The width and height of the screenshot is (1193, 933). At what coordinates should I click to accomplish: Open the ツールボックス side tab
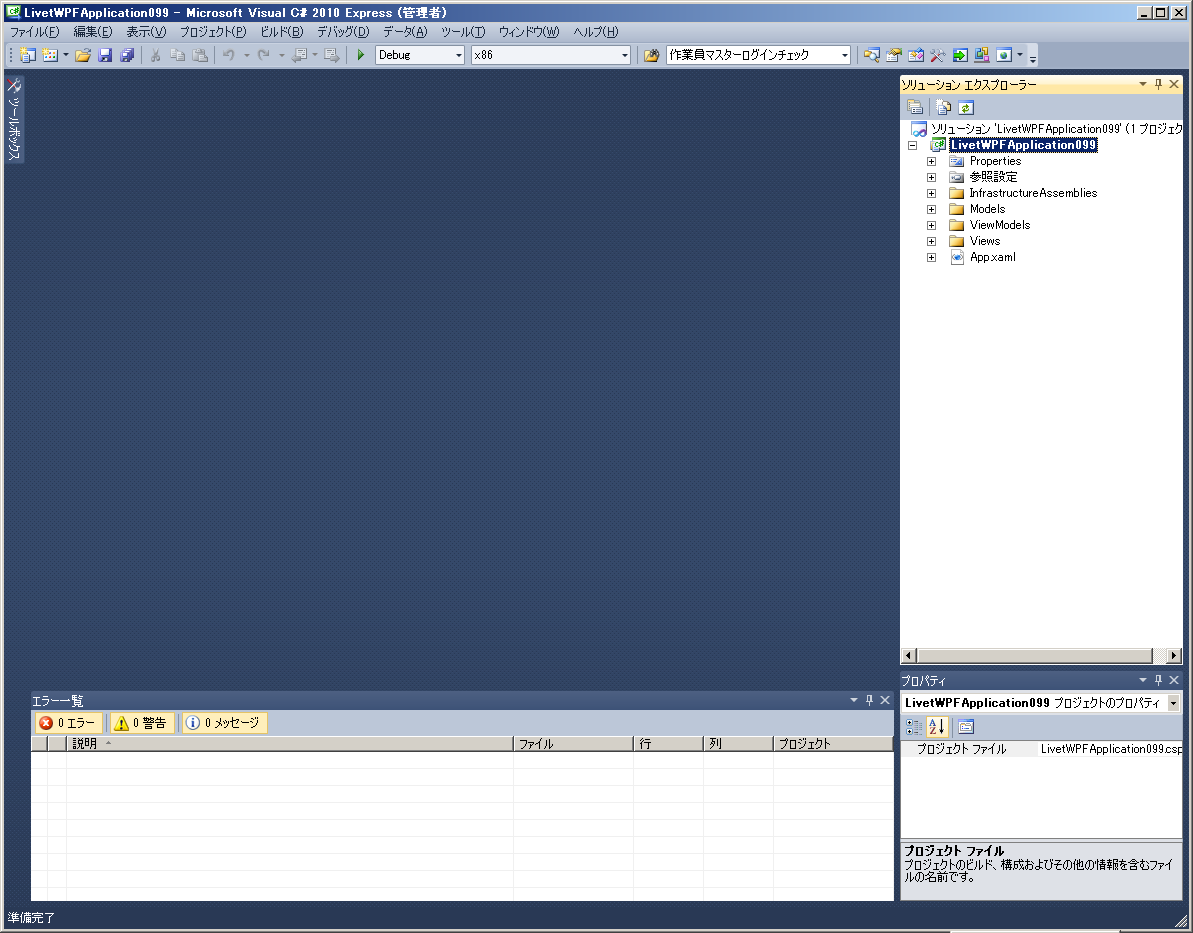(x=14, y=119)
